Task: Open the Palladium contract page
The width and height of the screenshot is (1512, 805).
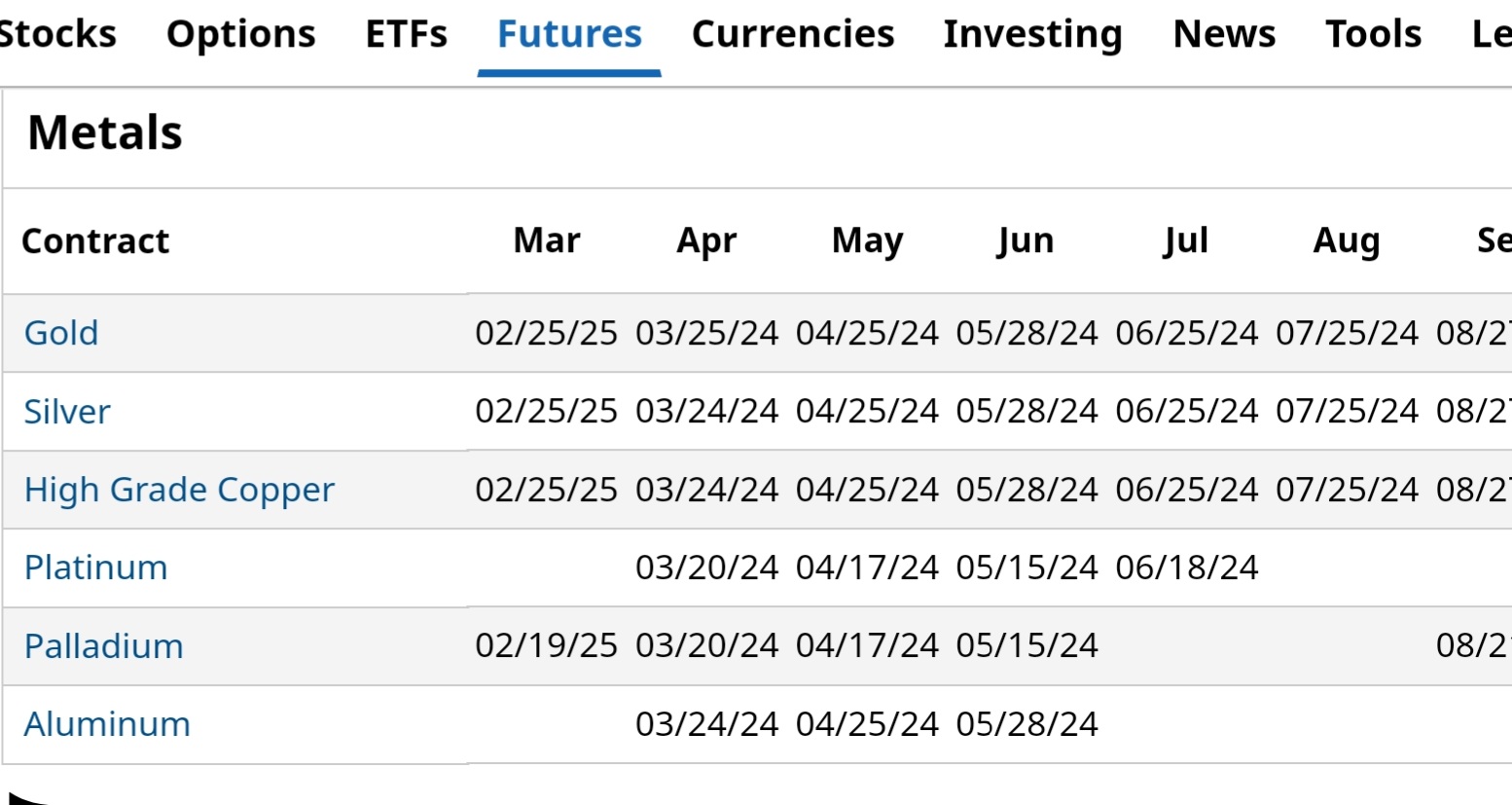Action: [x=103, y=646]
